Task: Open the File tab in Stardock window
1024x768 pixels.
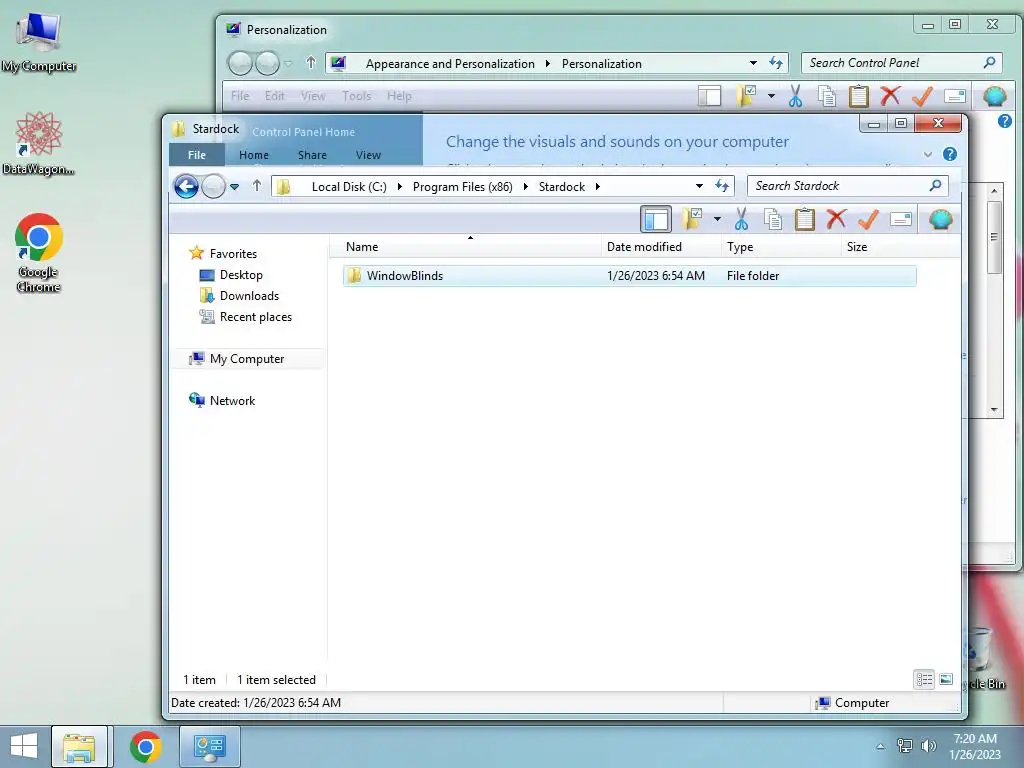Action: coord(197,155)
